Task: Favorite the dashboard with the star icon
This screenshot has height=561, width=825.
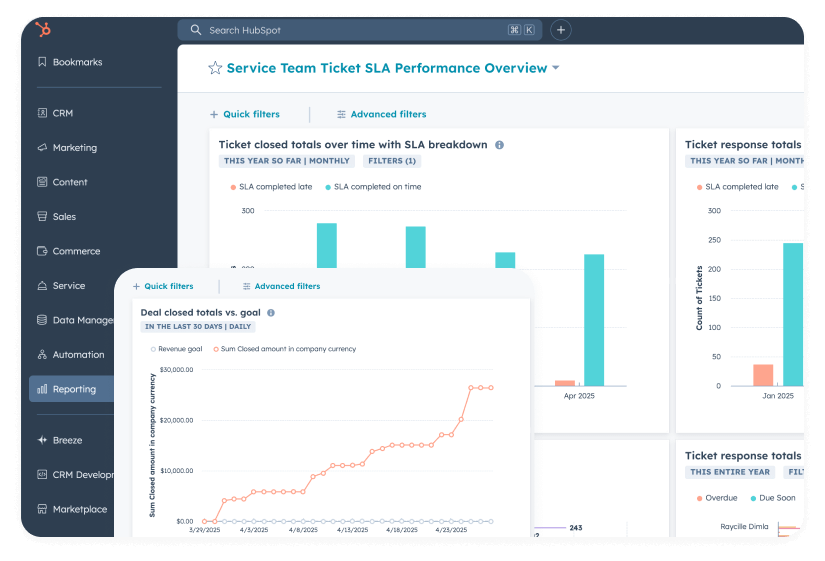Action: 215,68
